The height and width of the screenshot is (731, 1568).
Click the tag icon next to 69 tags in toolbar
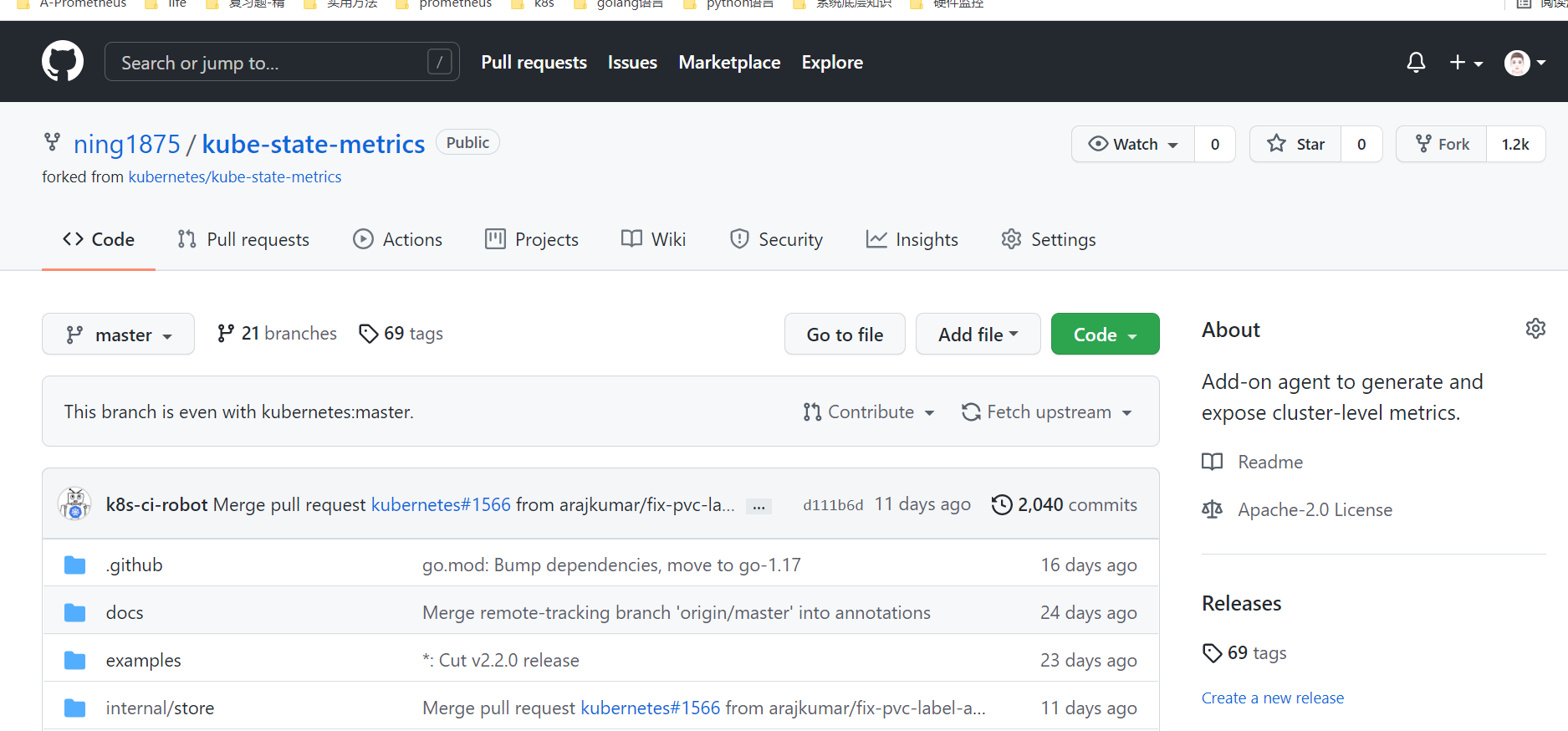pyautogui.click(x=368, y=334)
